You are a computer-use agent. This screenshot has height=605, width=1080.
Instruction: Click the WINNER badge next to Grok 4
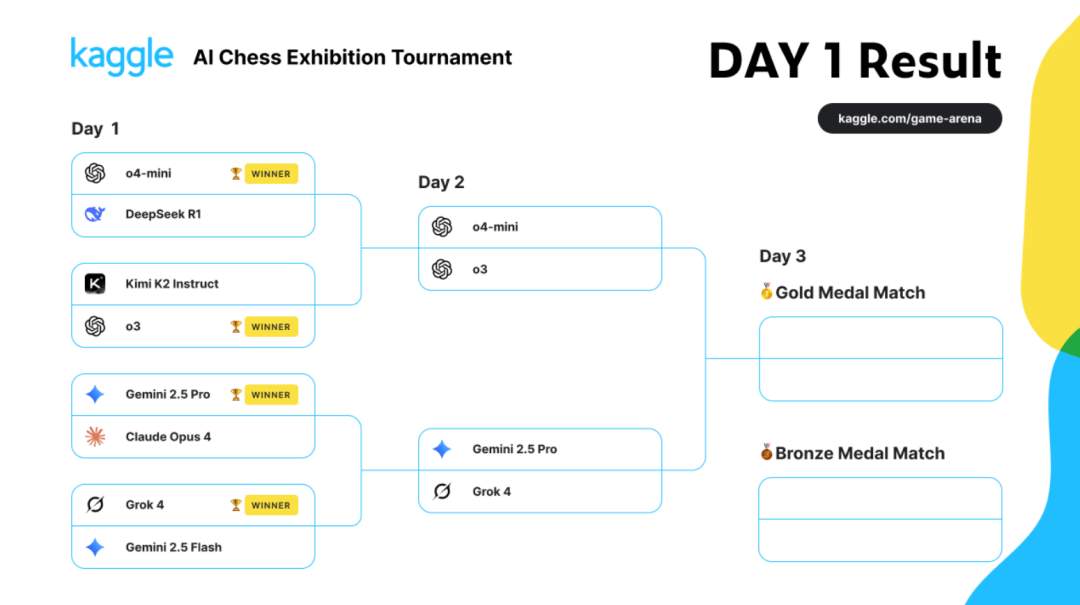tap(271, 505)
